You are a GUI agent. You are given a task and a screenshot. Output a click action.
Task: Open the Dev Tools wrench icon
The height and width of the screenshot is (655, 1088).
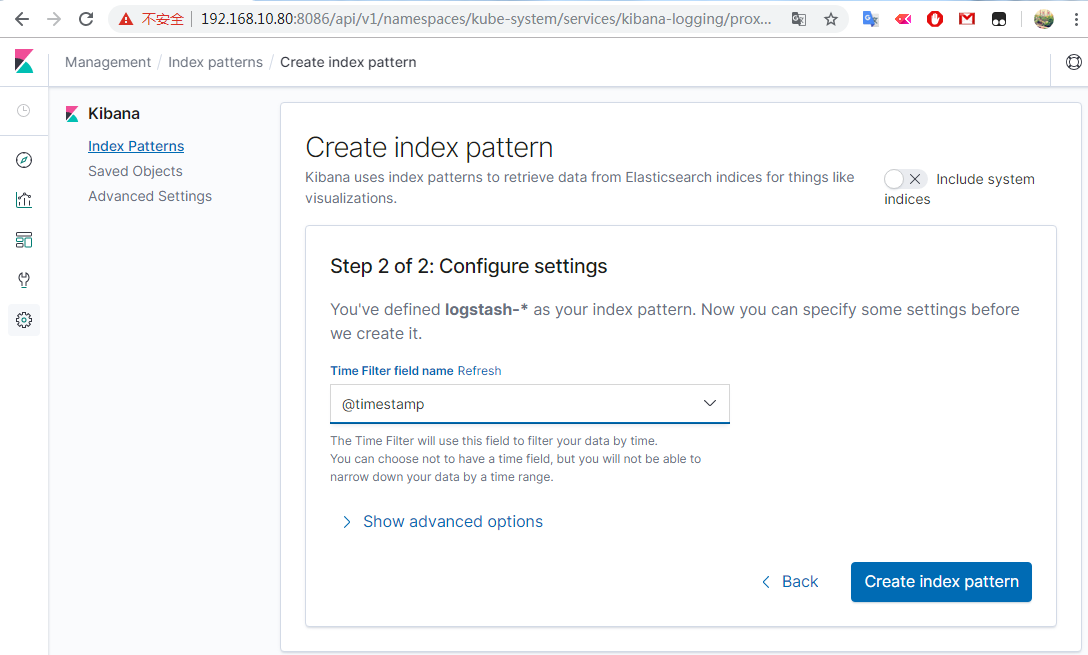(x=24, y=280)
